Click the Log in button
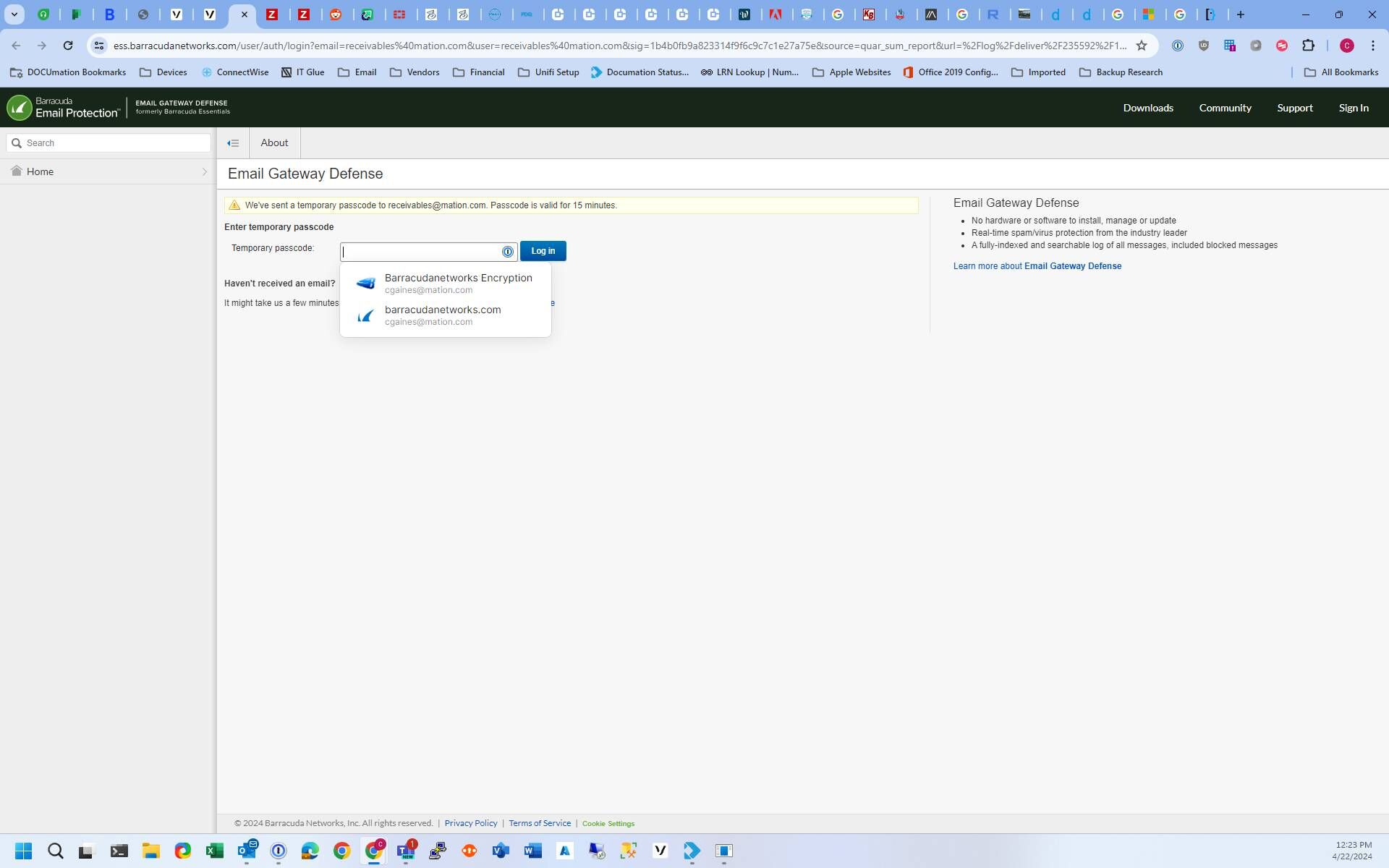 point(543,251)
